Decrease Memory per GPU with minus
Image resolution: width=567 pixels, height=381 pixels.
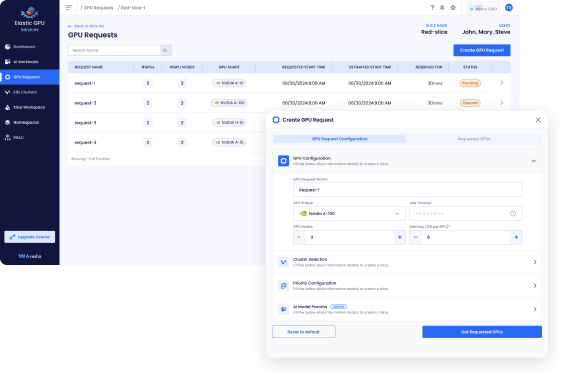(x=415, y=237)
